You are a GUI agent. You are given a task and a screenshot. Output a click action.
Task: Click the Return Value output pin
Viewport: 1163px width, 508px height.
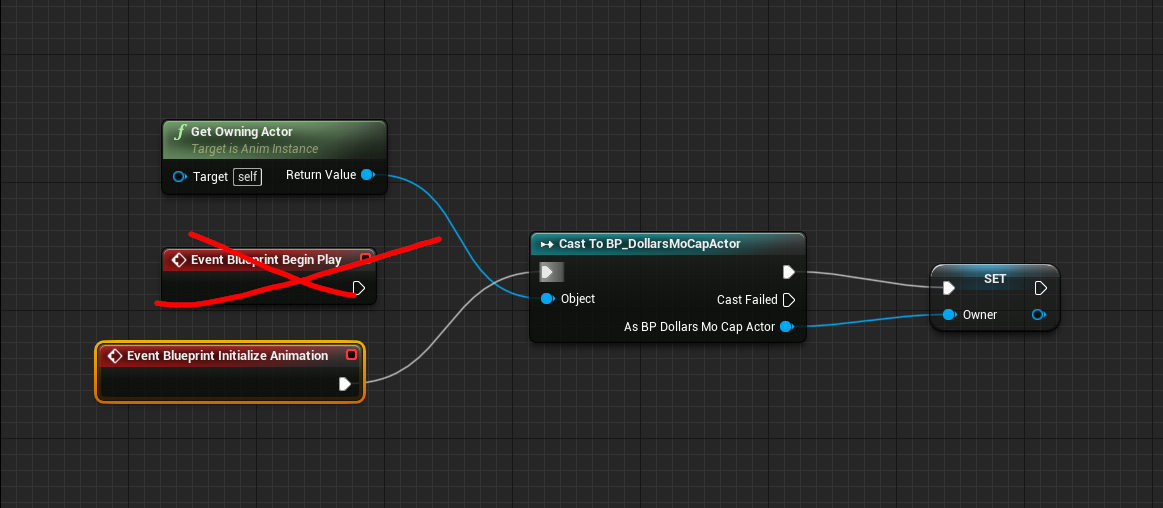[x=367, y=175]
